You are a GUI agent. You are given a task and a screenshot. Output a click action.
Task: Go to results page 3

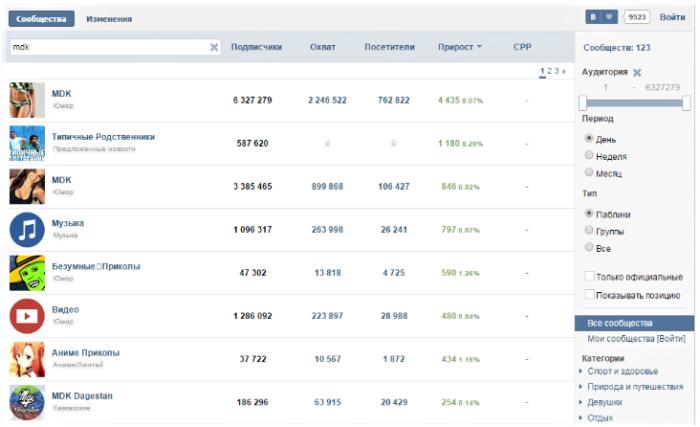point(556,71)
